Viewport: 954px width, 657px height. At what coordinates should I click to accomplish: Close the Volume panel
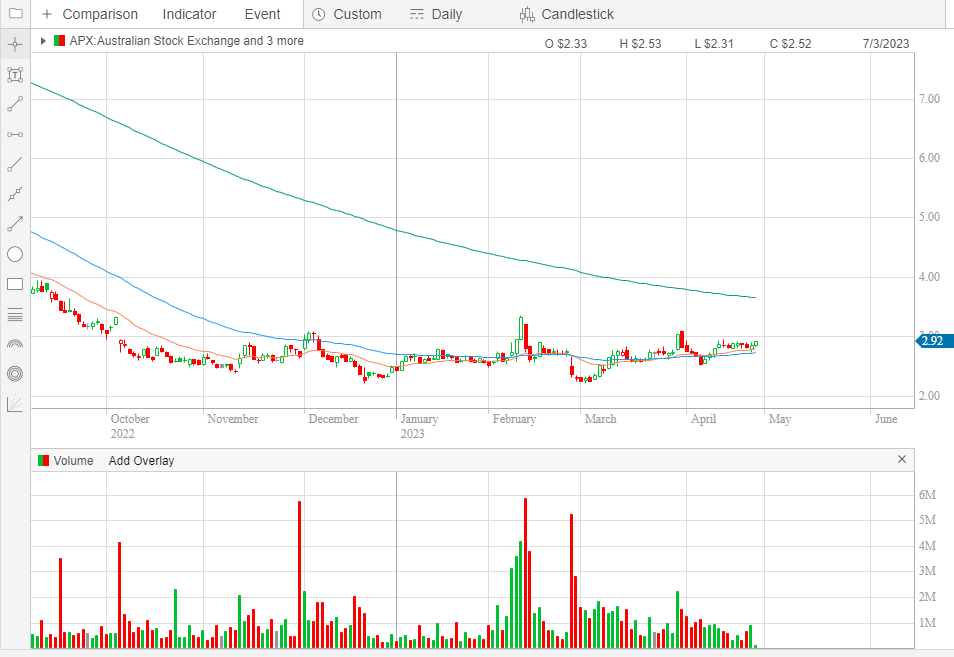point(902,459)
